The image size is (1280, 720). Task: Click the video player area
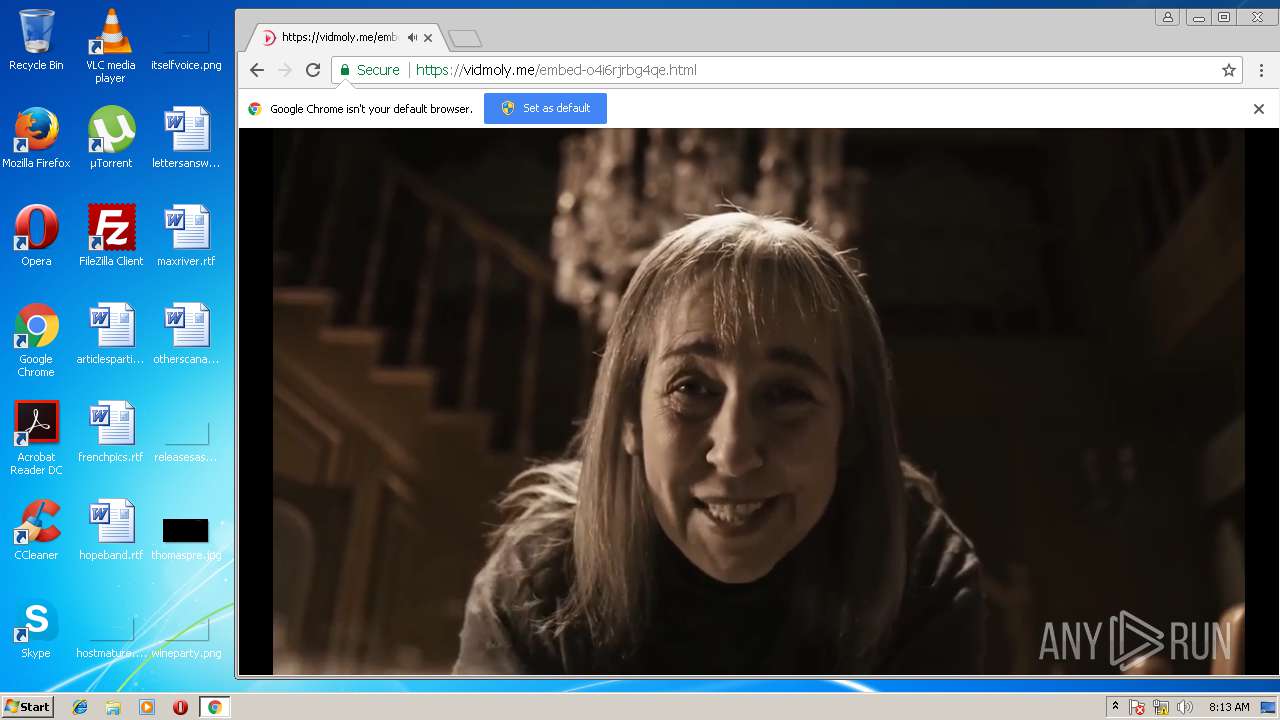coord(758,400)
